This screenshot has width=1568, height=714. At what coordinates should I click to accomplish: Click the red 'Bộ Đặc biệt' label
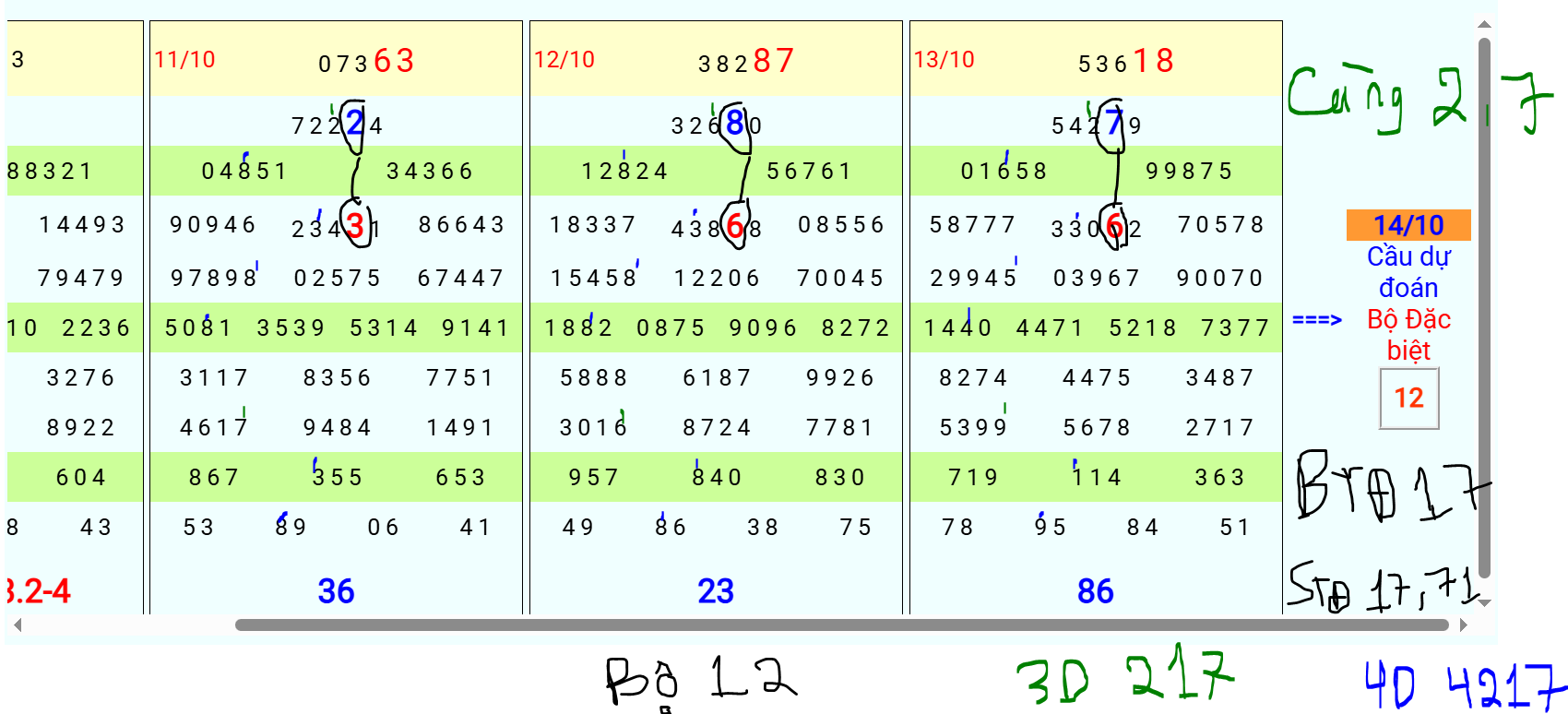1408,335
